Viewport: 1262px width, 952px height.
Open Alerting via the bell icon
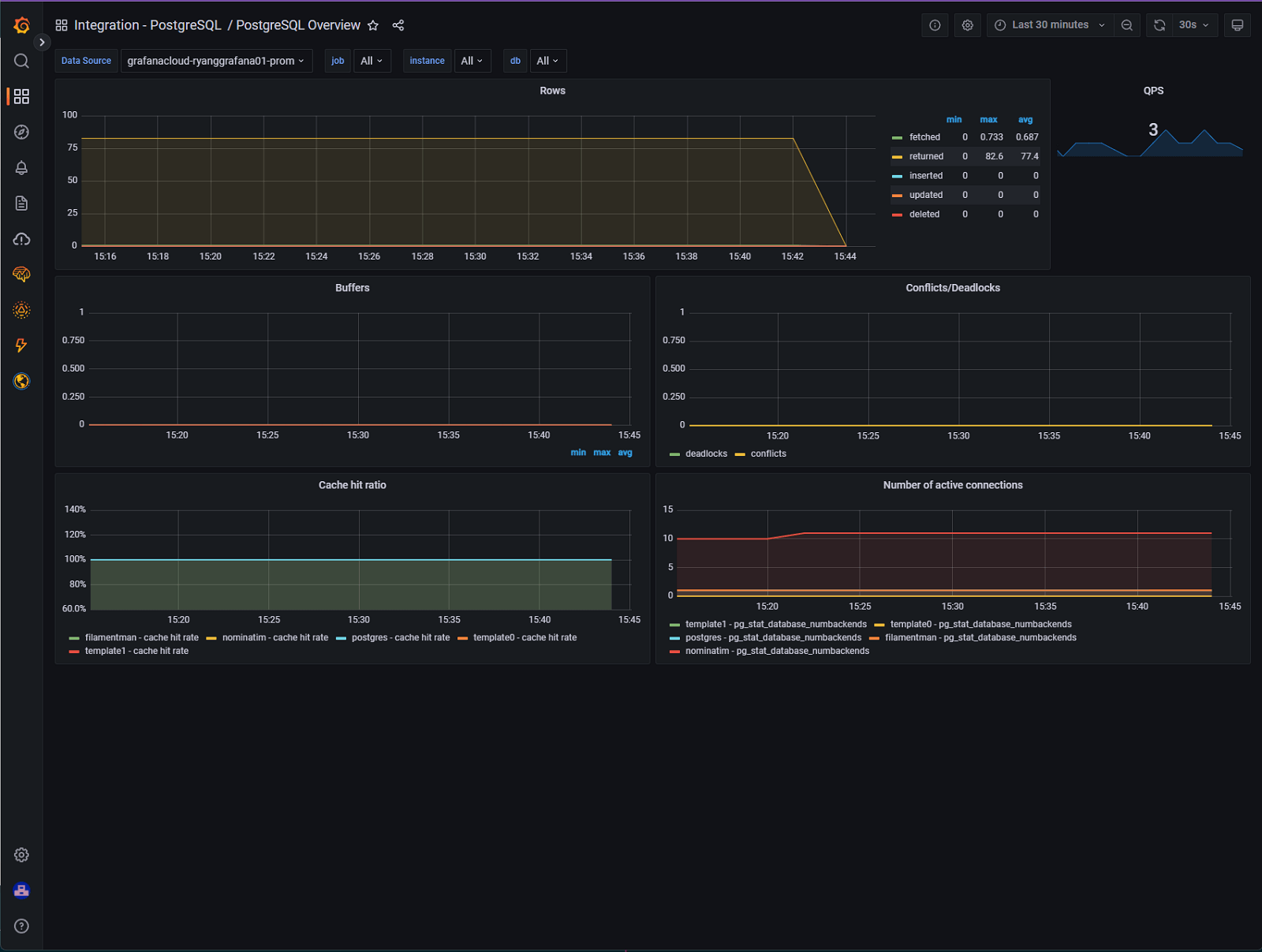pyautogui.click(x=21, y=168)
